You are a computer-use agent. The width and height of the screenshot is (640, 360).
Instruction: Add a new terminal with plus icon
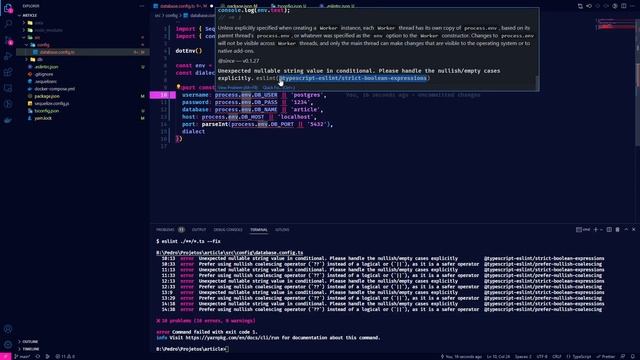[x=596, y=230]
